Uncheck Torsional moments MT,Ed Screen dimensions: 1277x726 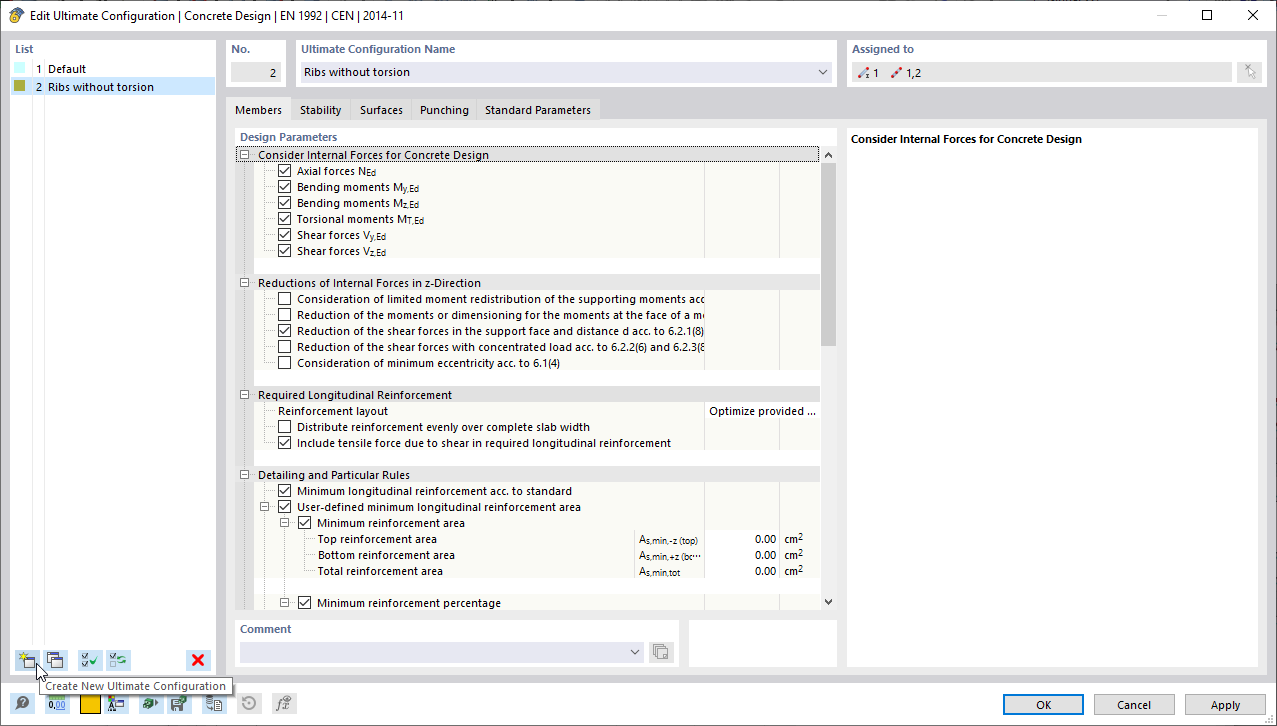285,219
